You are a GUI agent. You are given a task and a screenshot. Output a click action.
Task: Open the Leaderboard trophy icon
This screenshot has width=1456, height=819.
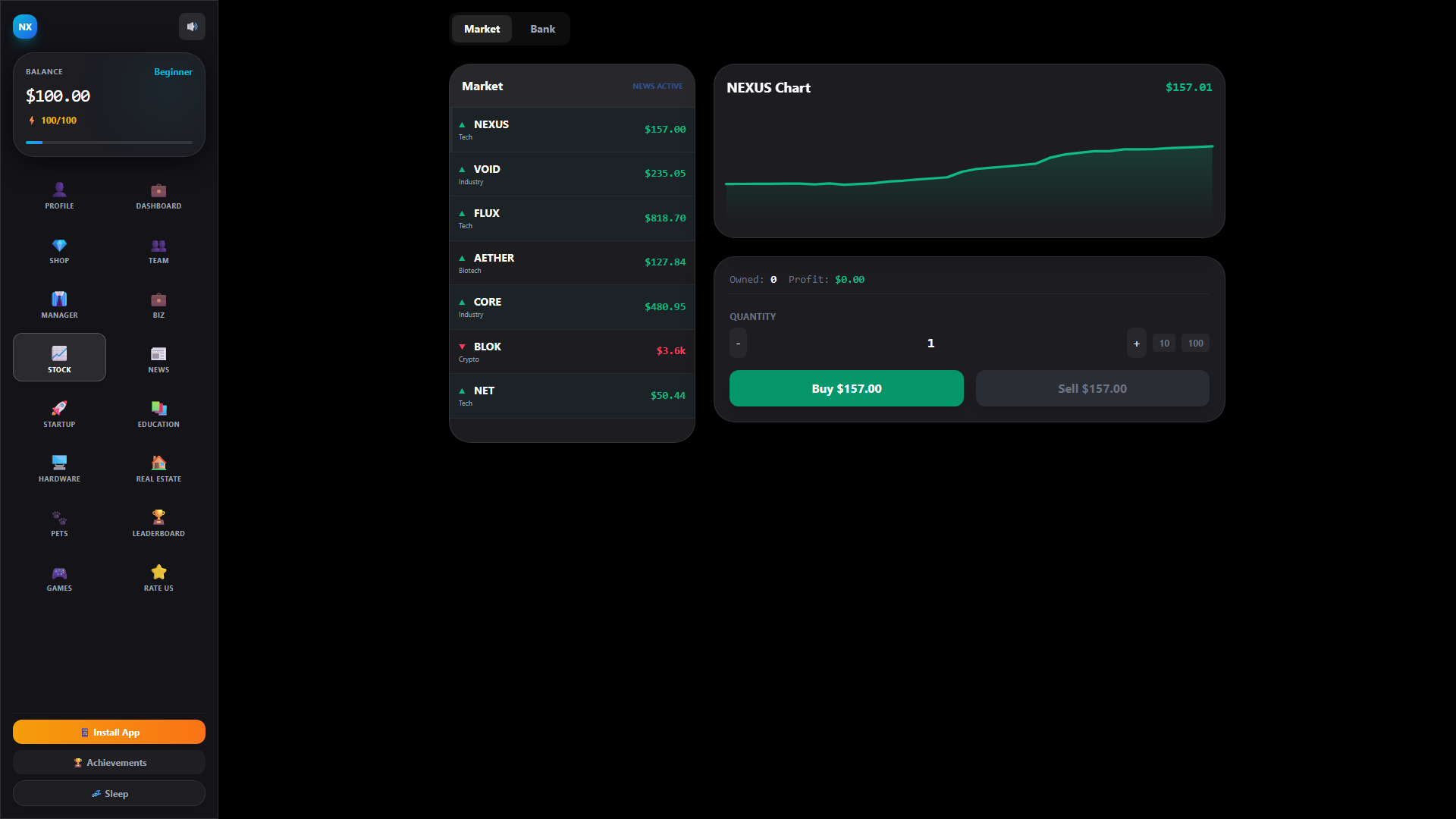coord(158,522)
